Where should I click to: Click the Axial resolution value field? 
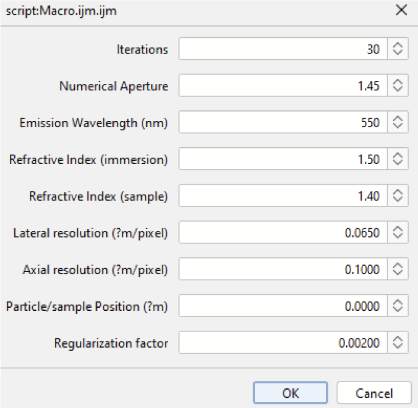(283, 269)
